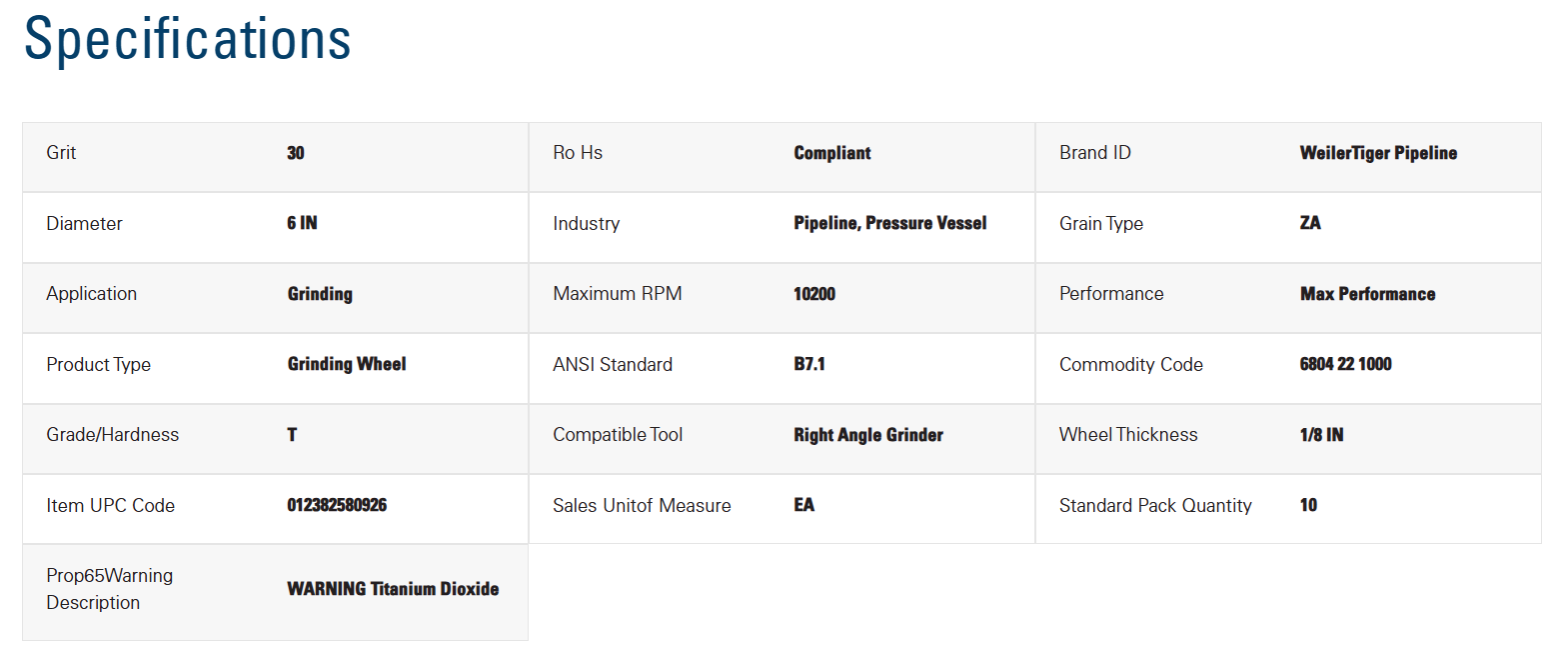
Task: Click the Sales Unit EA value
Action: tap(804, 505)
